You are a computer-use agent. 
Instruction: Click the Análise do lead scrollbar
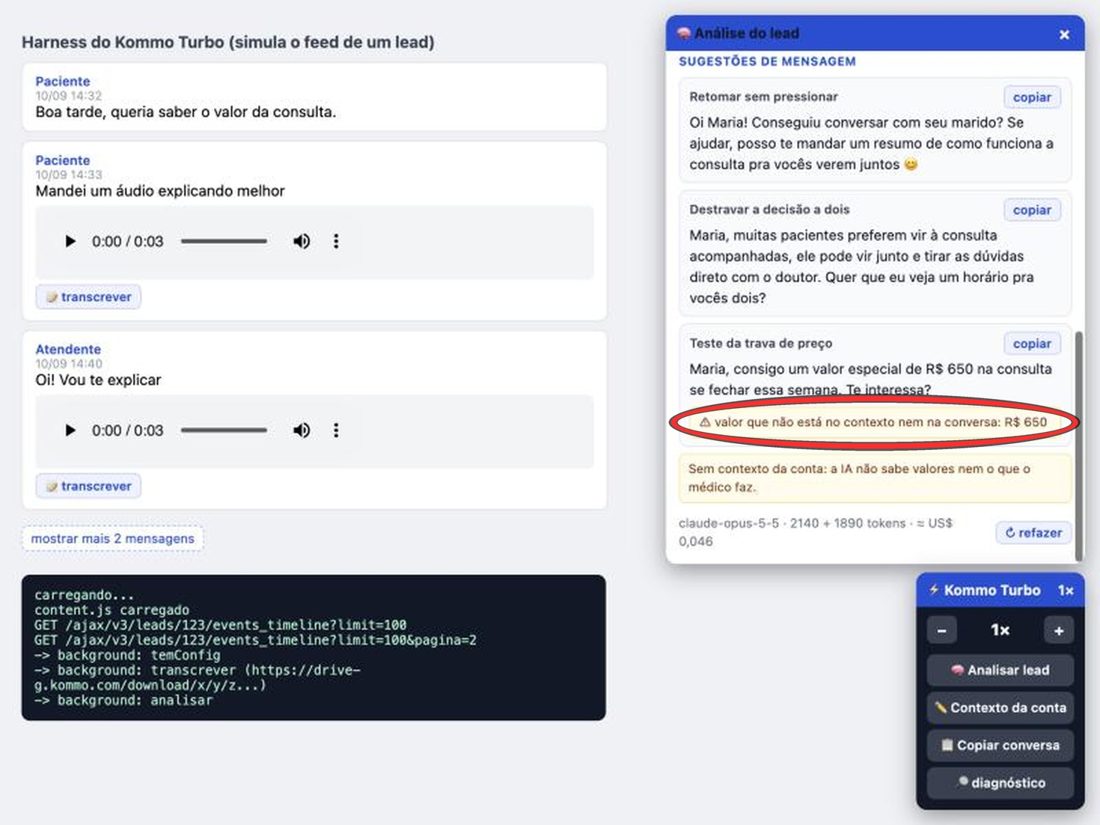tap(1079, 445)
